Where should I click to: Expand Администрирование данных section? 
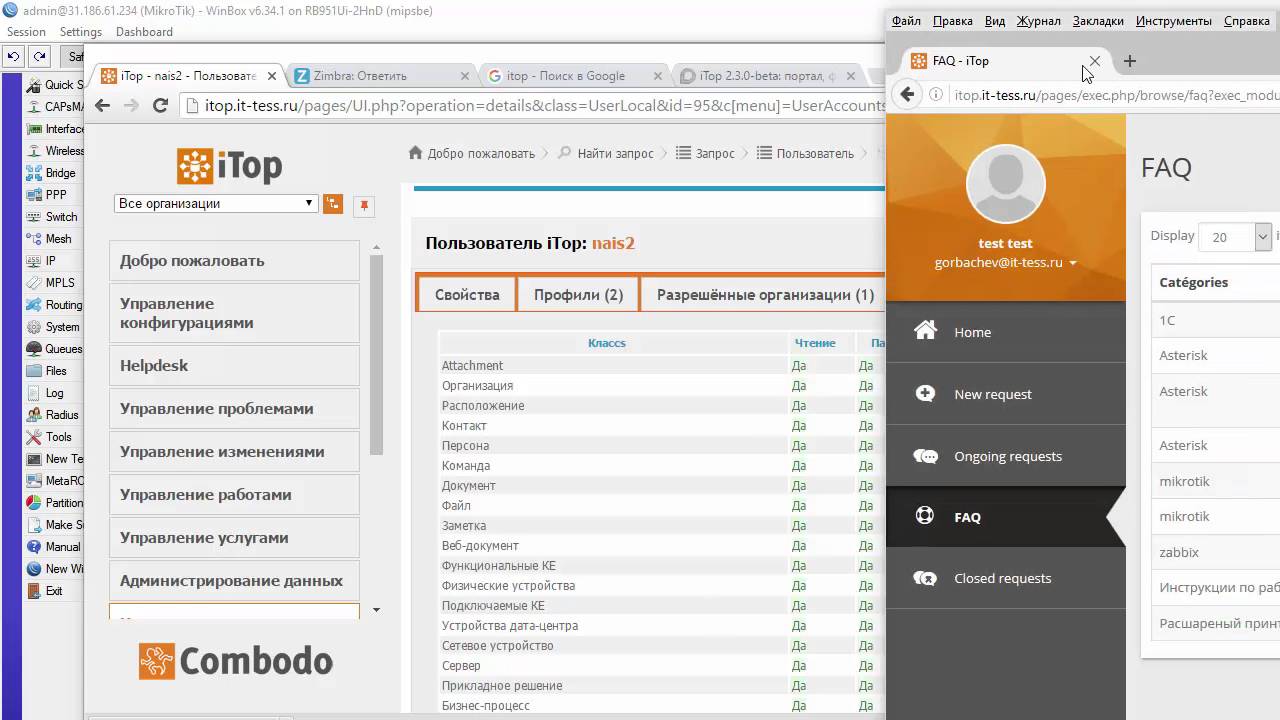pos(234,581)
